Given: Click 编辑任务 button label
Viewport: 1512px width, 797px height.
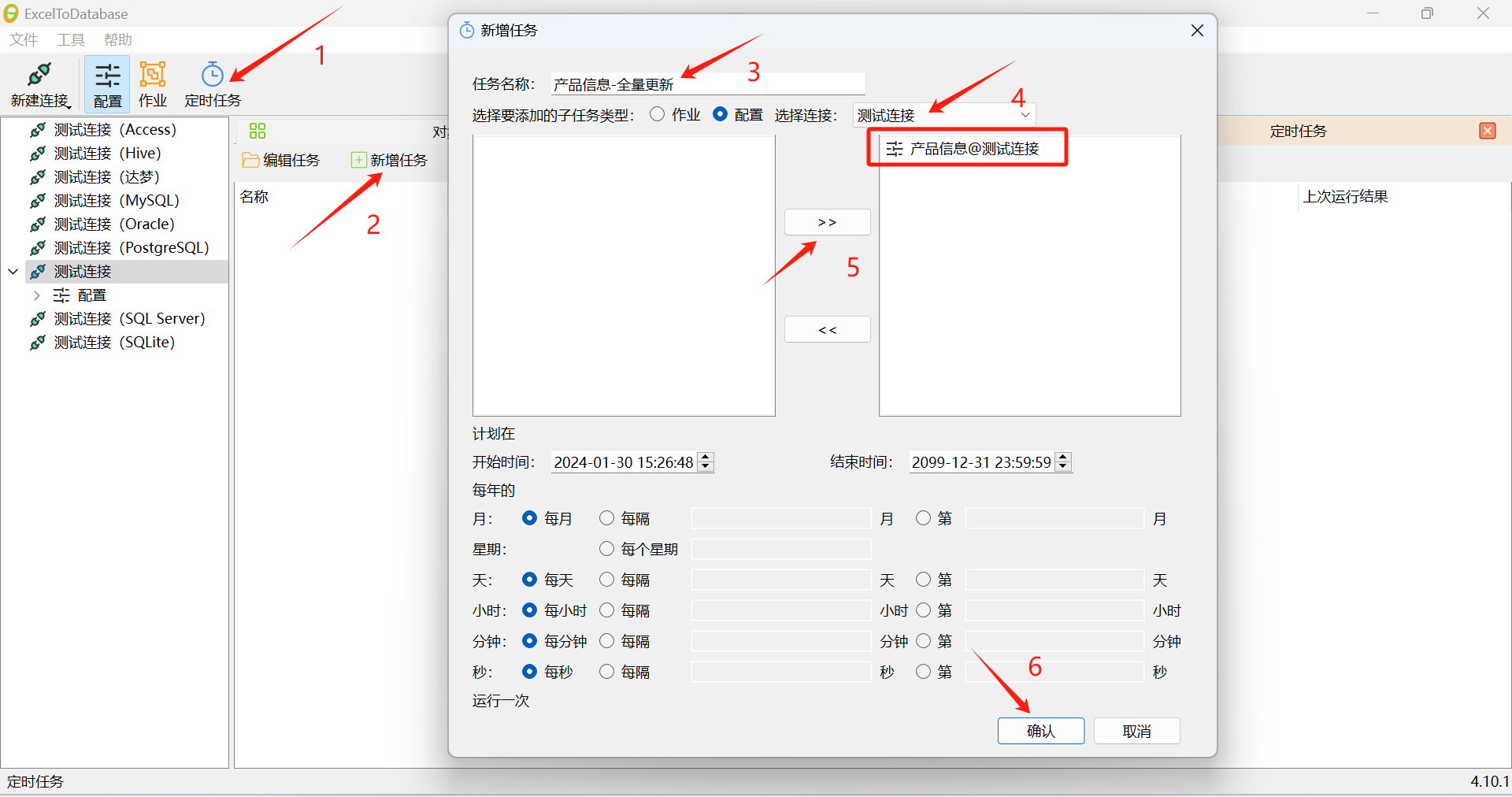Looking at the screenshot, I should tap(291, 160).
